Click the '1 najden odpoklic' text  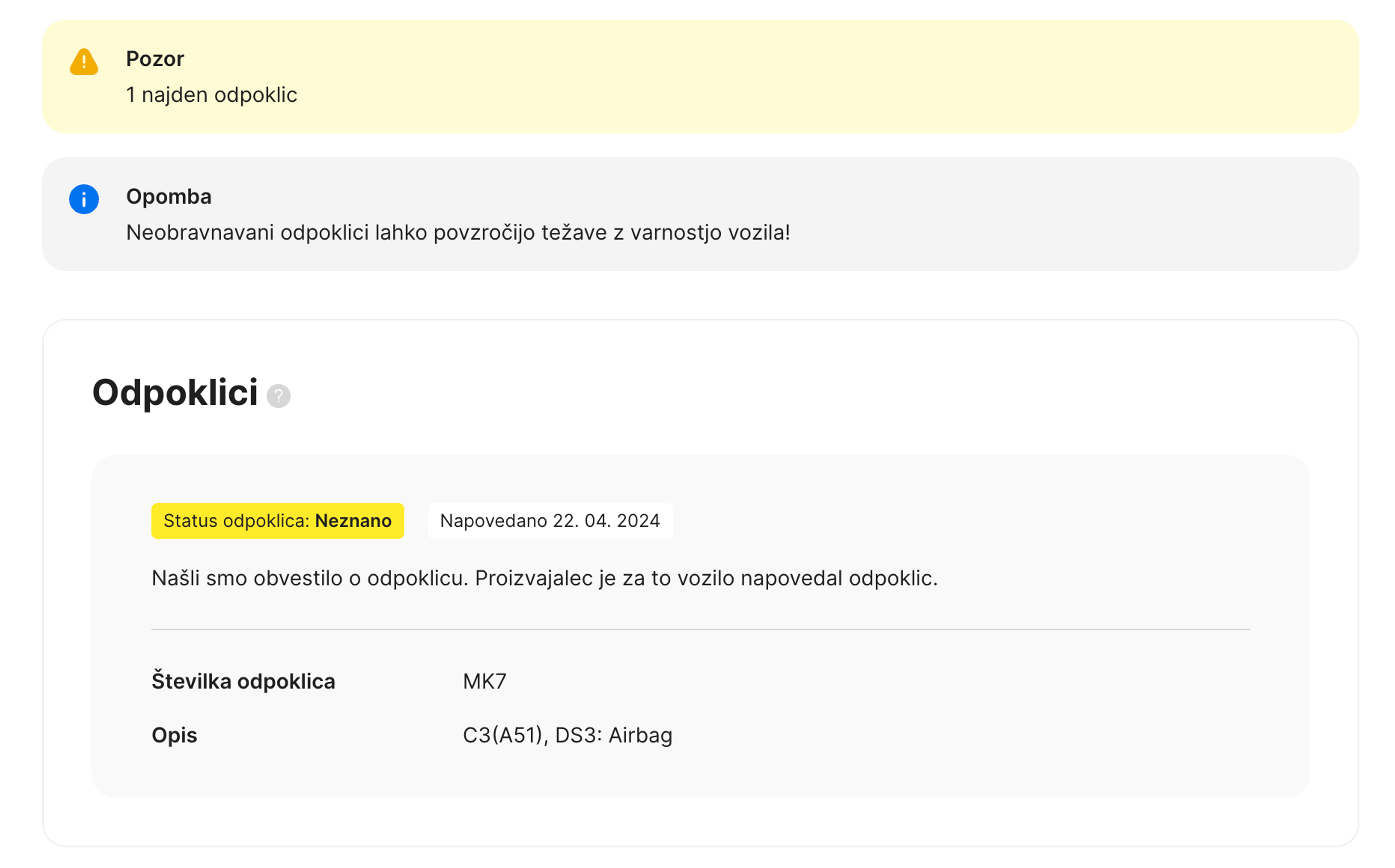pos(211,95)
